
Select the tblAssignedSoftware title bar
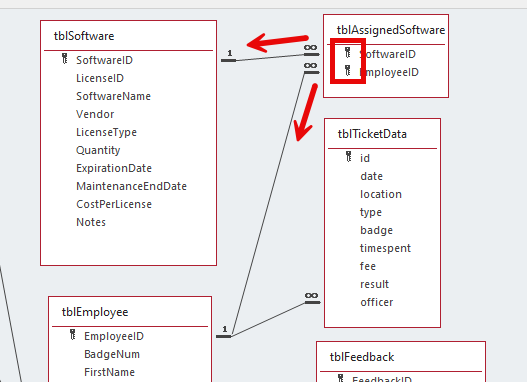coord(391,30)
